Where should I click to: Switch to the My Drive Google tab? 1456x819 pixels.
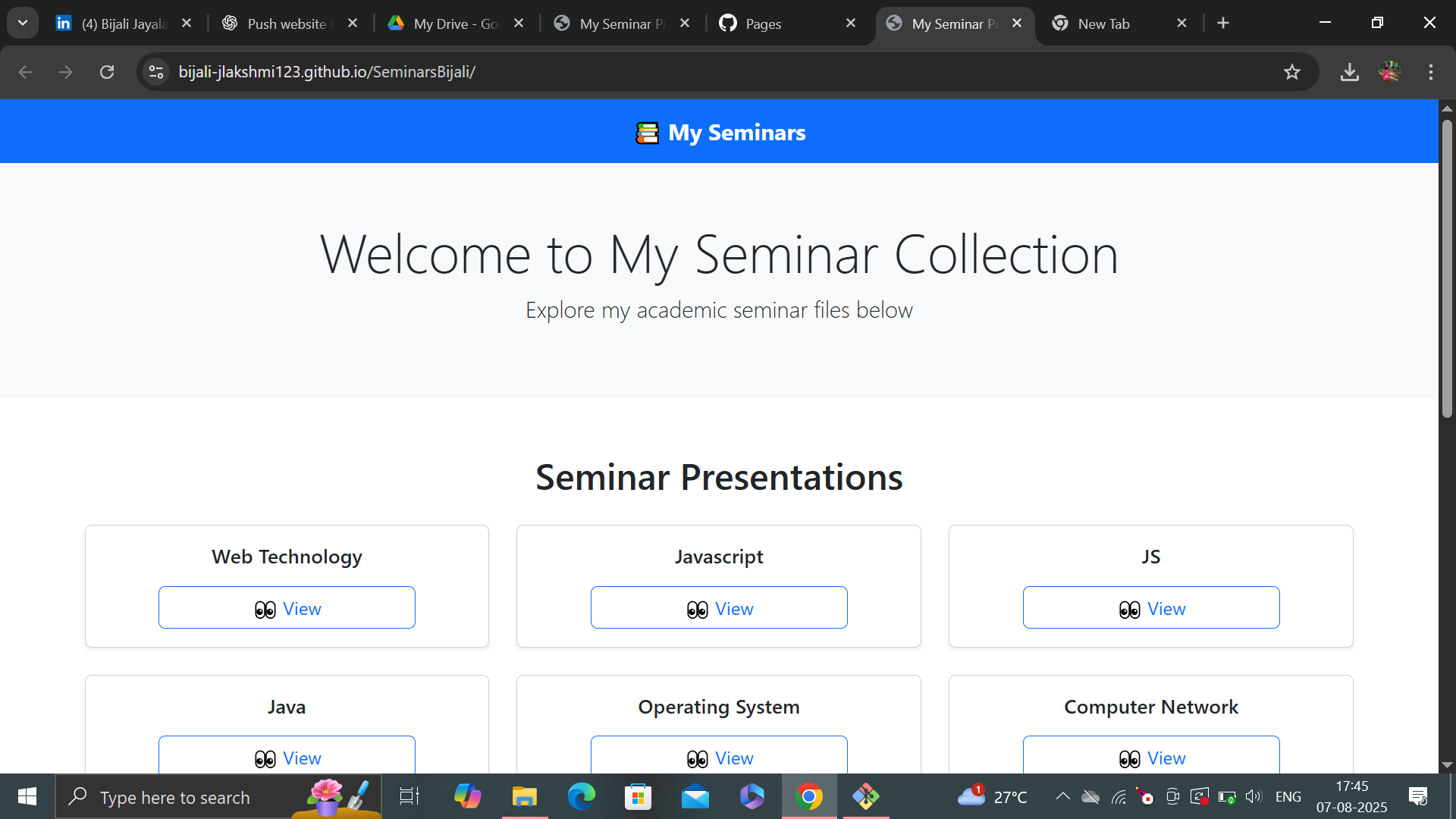click(x=455, y=24)
